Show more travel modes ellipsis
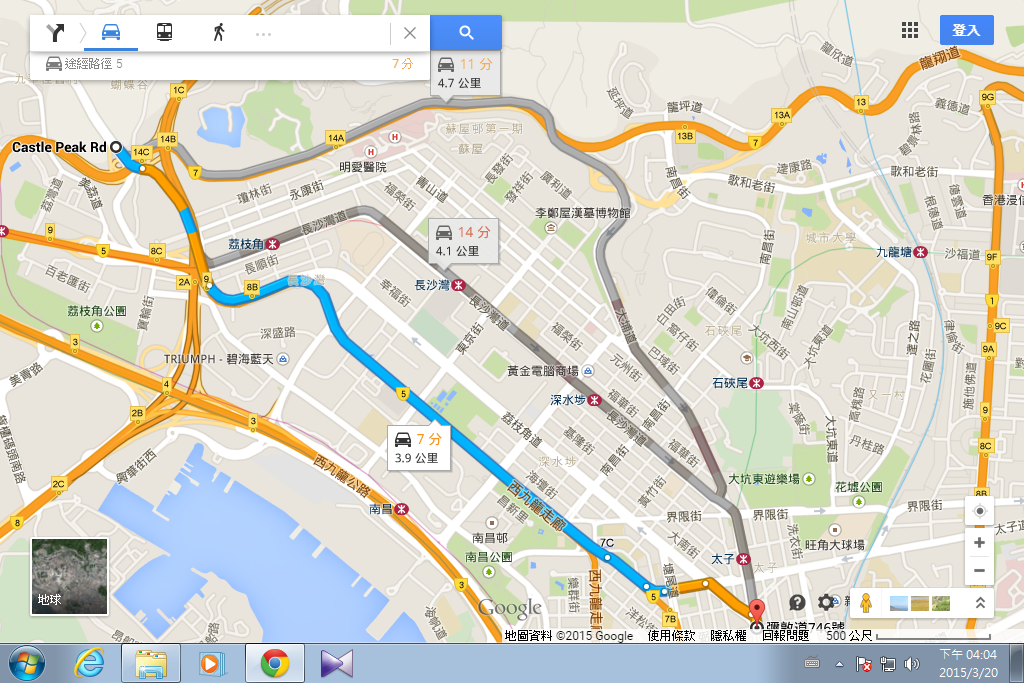The image size is (1024, 683). coord(263,34)
